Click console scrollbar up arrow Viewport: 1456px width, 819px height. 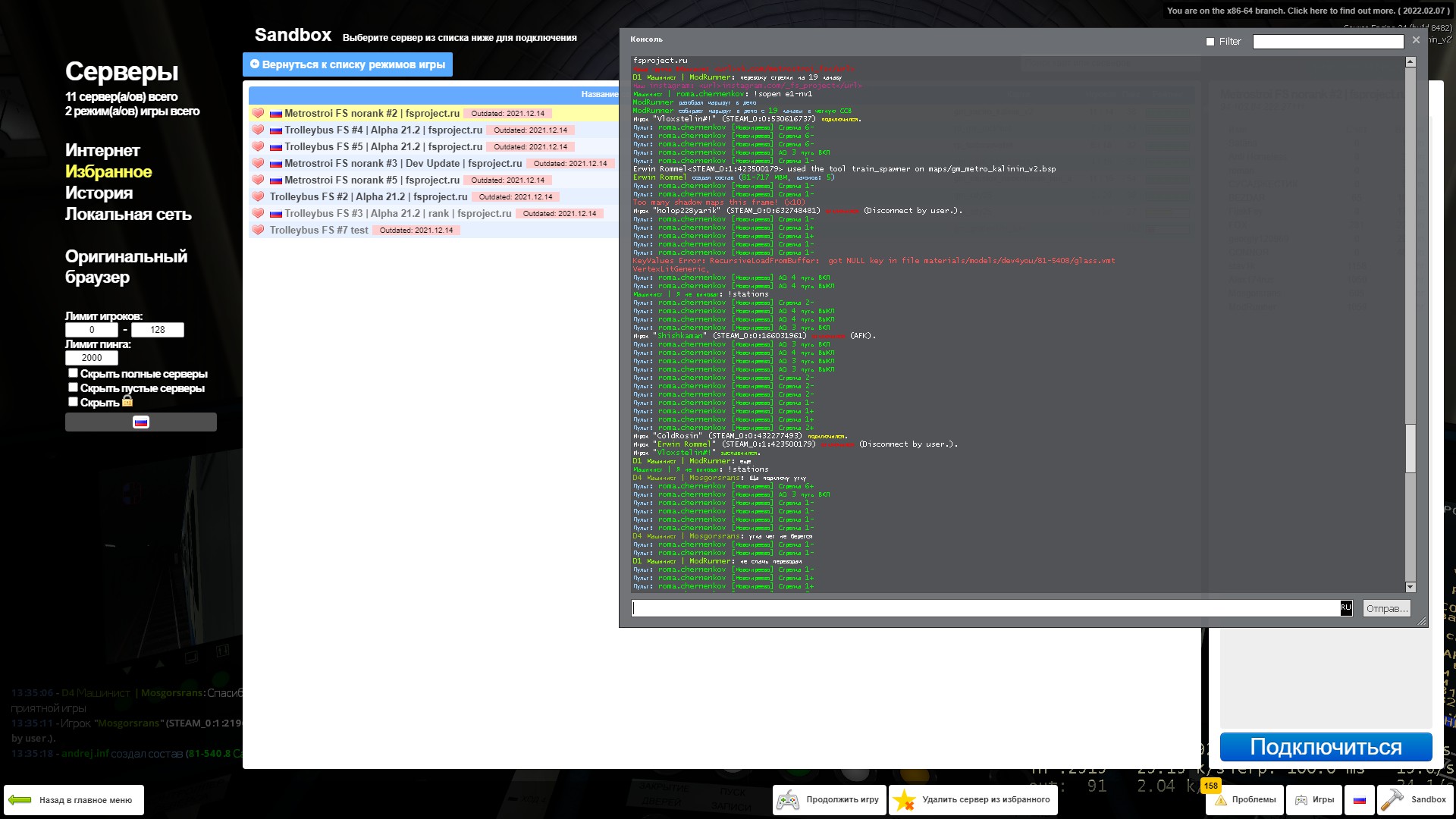(1410, 62)
